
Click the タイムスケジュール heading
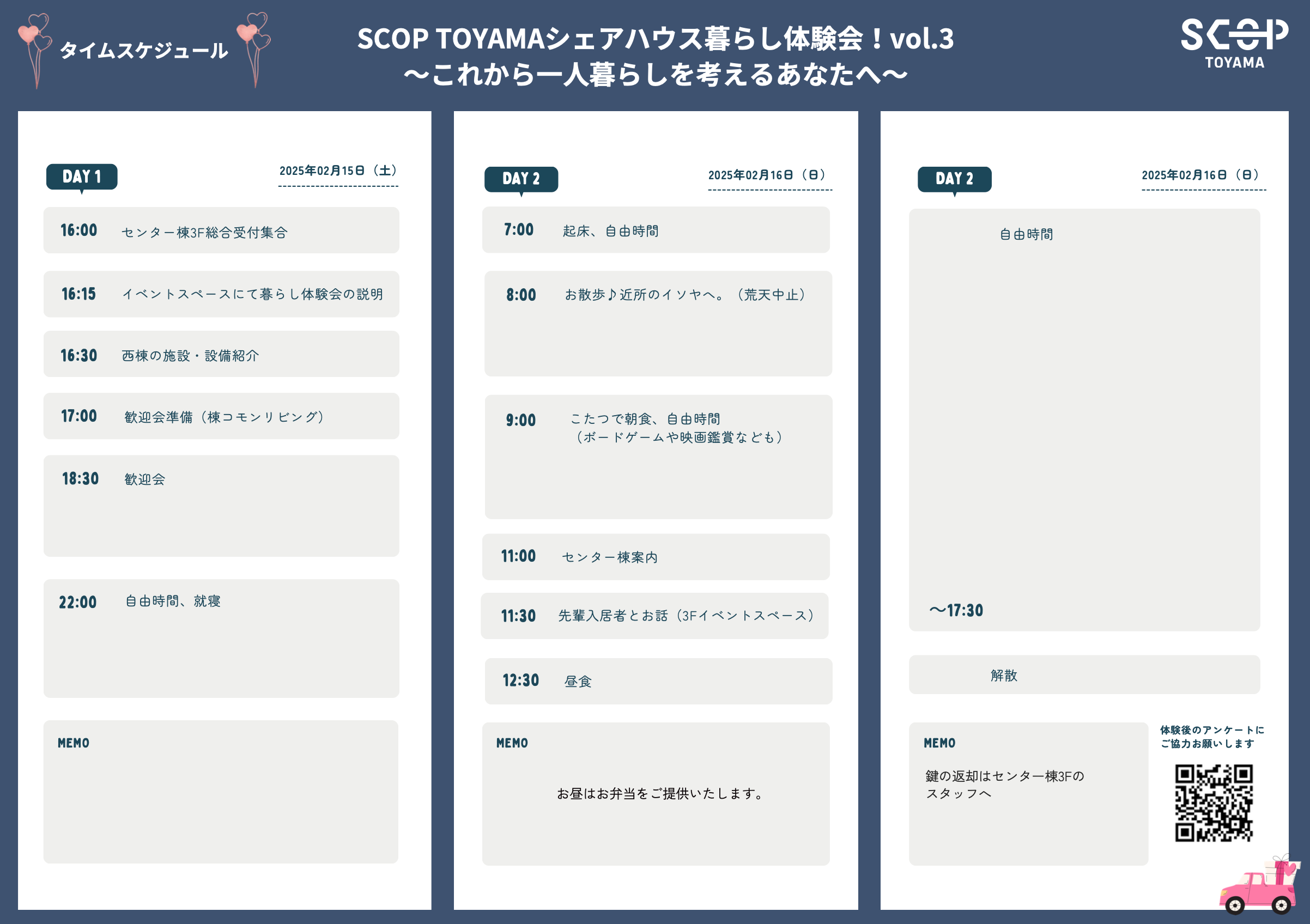coord(144,50)
